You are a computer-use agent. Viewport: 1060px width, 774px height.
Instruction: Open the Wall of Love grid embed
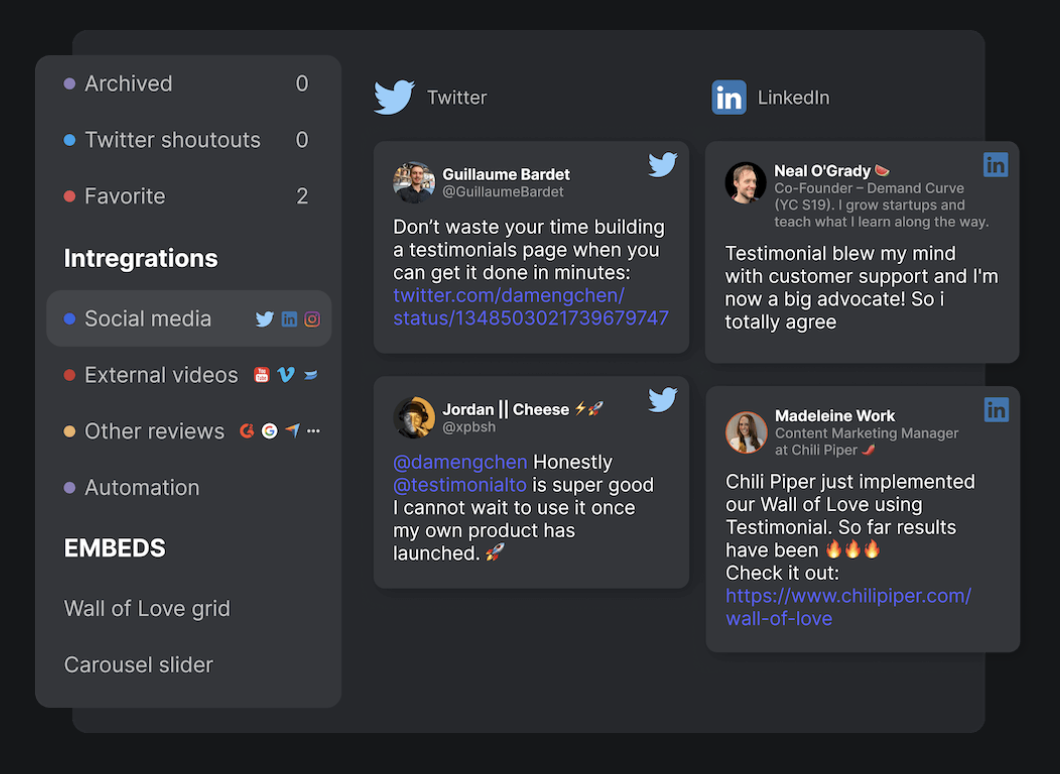pos(147,608)
